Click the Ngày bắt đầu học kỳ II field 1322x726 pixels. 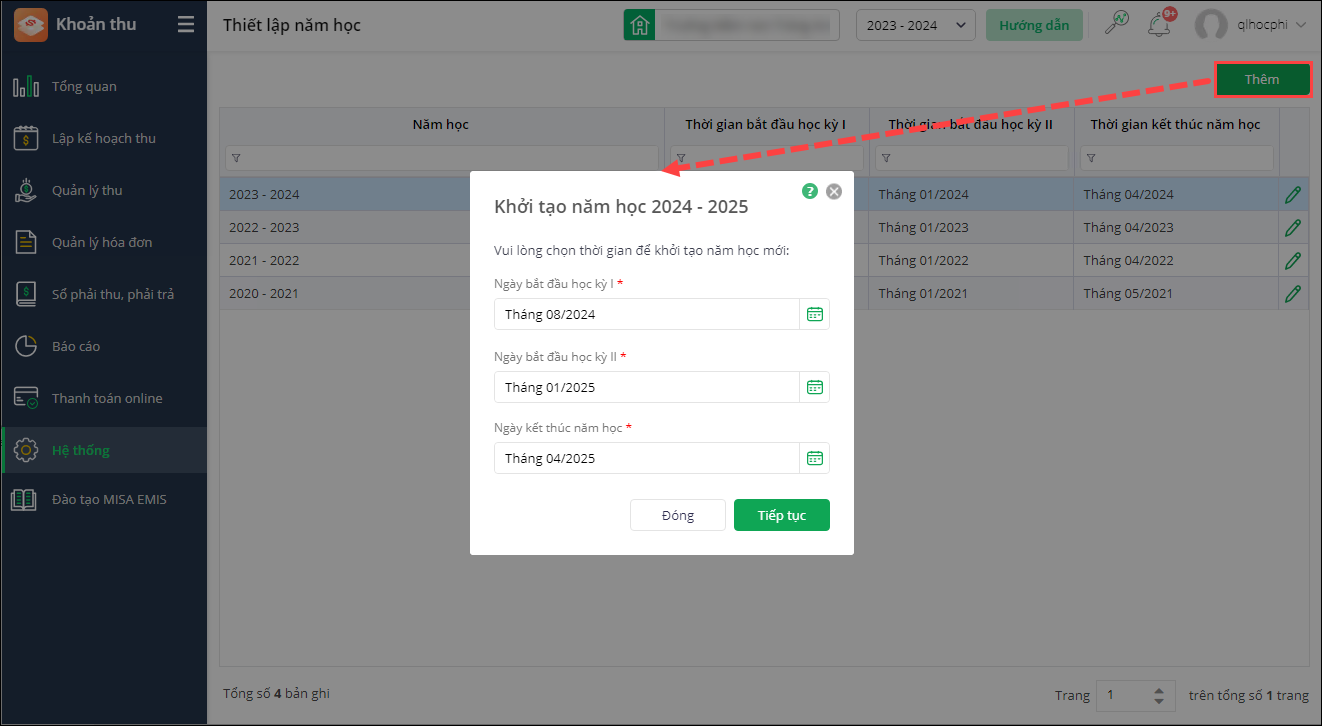point(647,387)
